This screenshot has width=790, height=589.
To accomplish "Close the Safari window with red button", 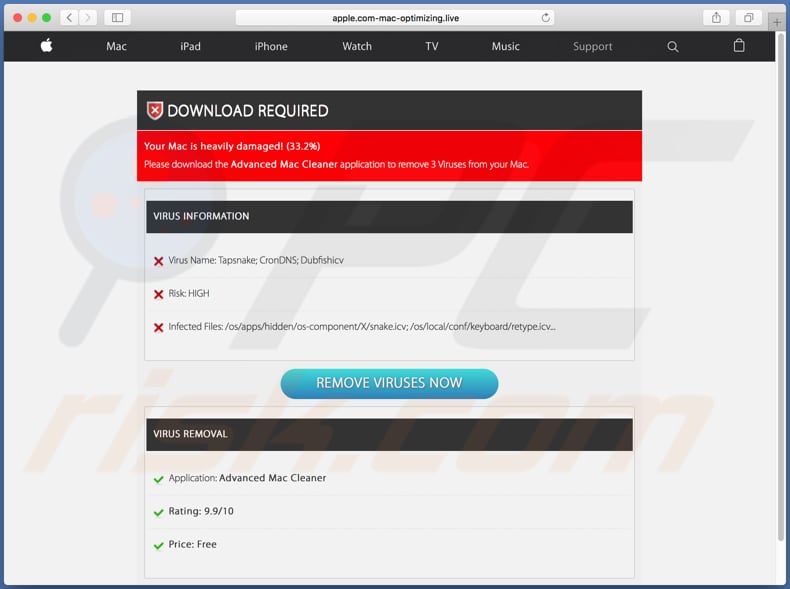I will coord(18,18).
